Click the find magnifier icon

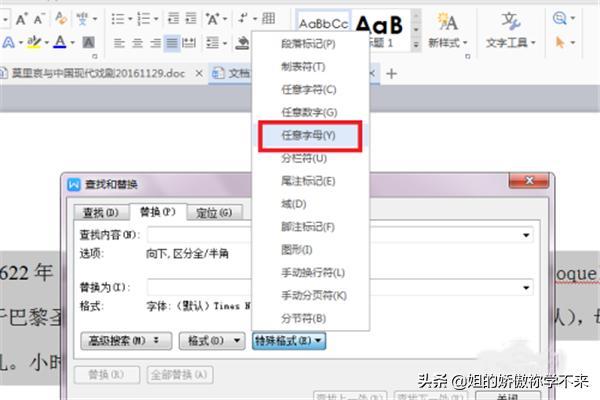[x=560, y=18]
